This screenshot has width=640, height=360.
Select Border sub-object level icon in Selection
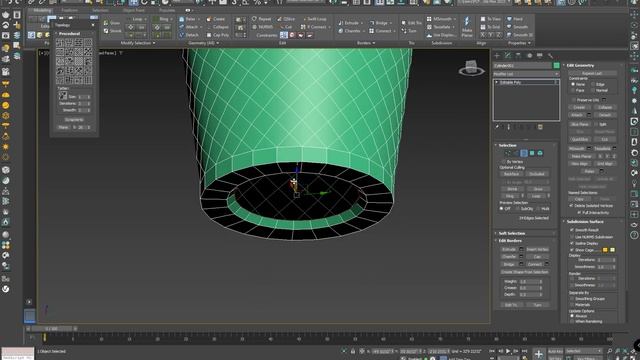524,153
